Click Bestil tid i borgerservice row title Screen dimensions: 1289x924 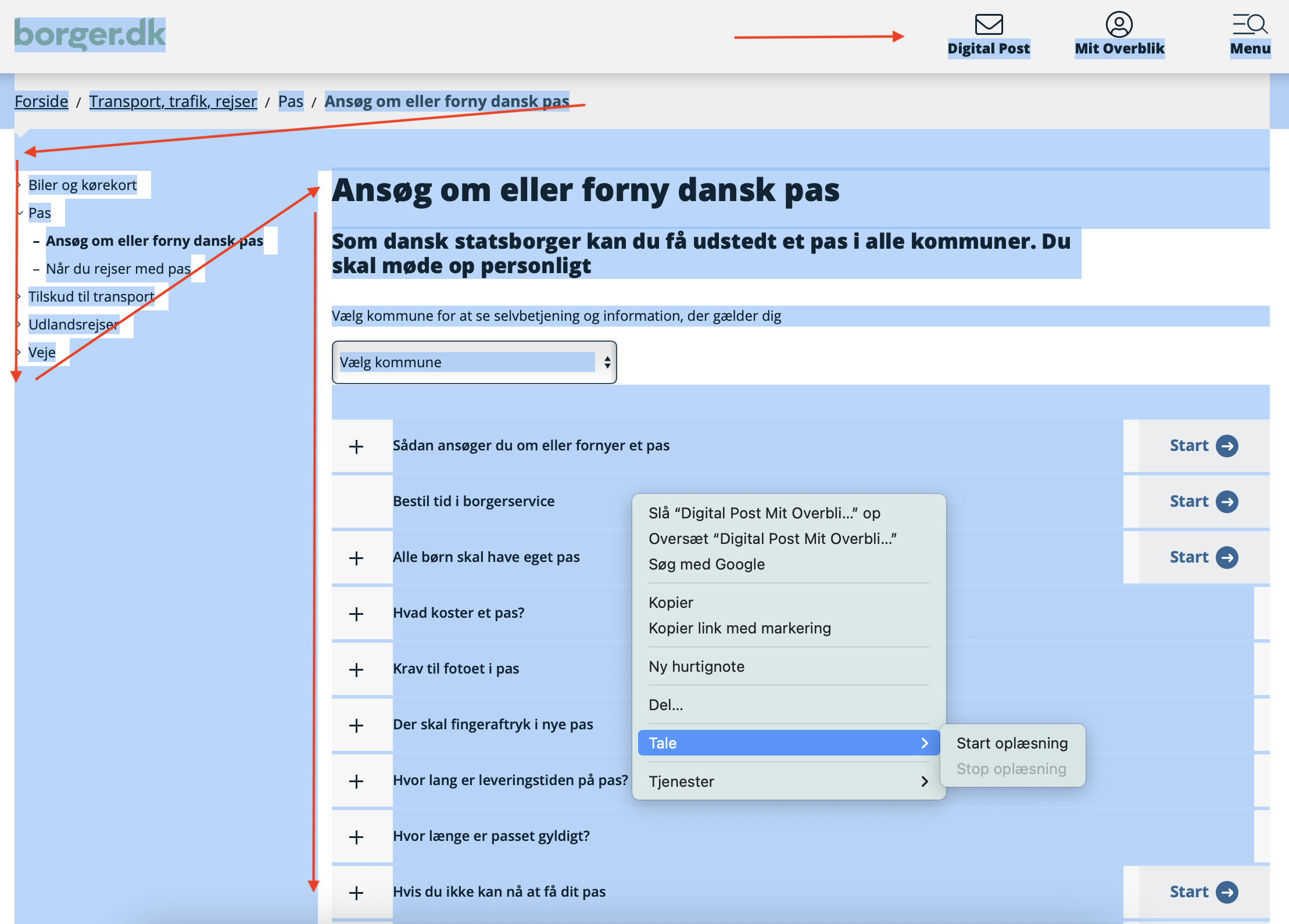click(x=474, y=501)
